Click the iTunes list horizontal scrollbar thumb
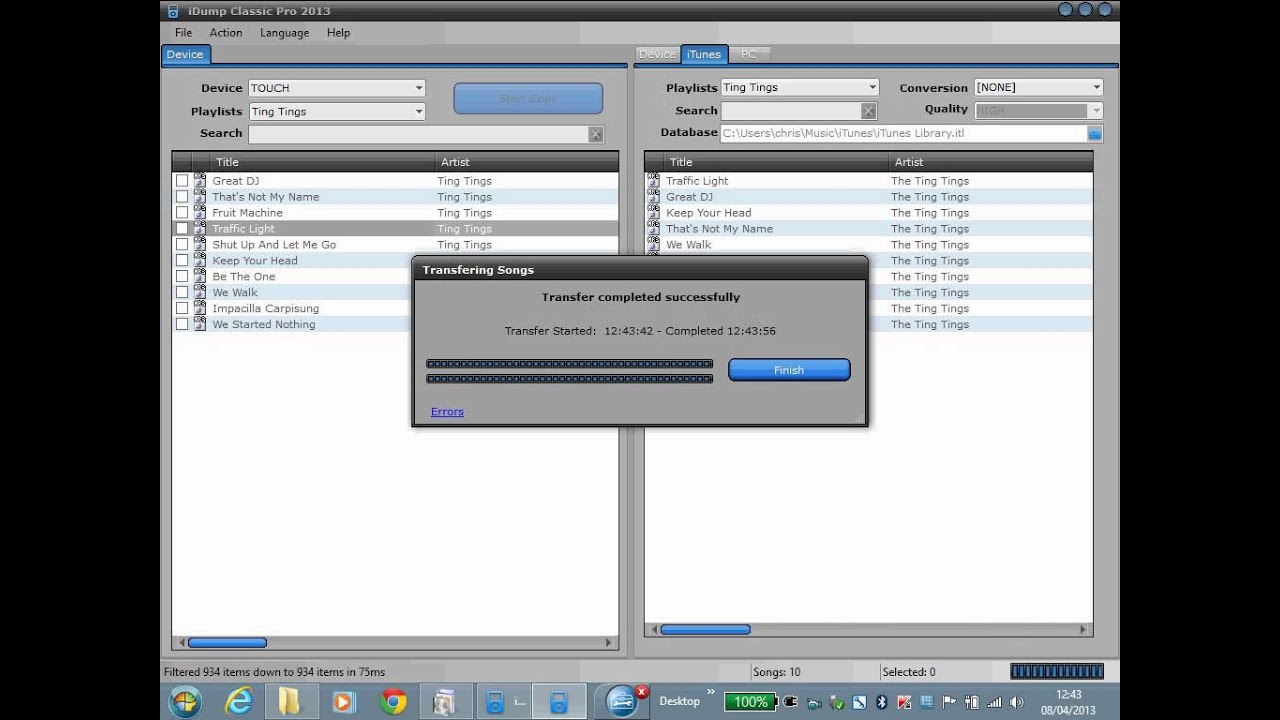The height and width of the screenshot is (720, 1280). [x=705, y=630]
